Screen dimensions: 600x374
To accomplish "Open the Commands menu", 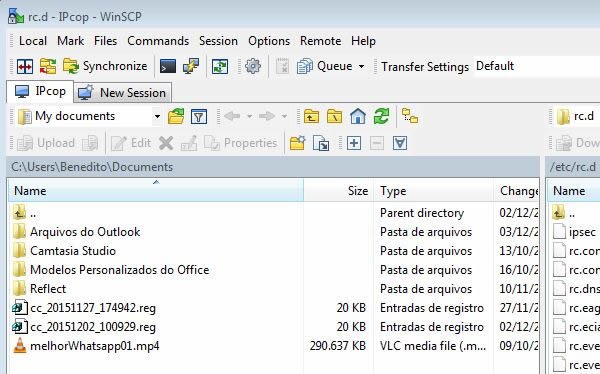I will [x=158, y=41].
